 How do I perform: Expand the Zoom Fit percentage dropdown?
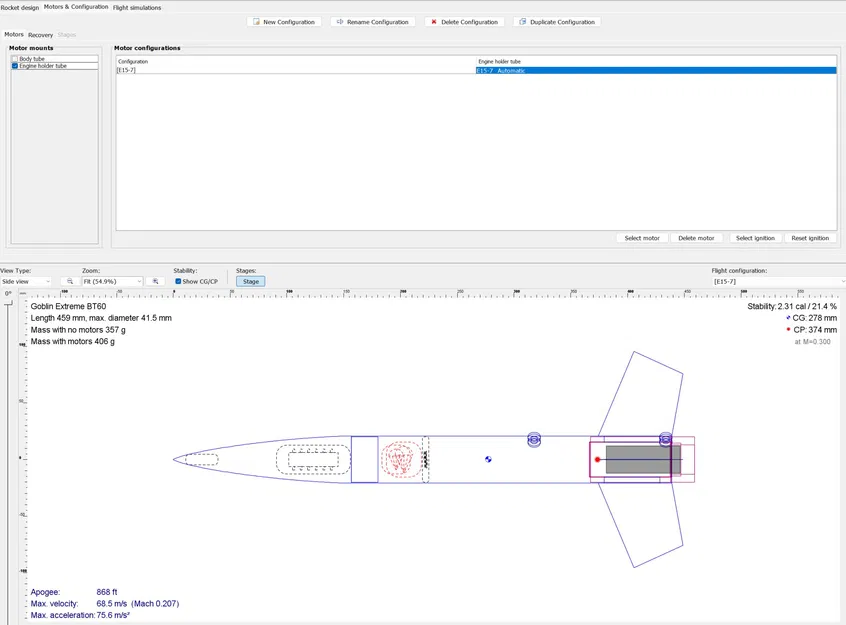click(112, 281)
